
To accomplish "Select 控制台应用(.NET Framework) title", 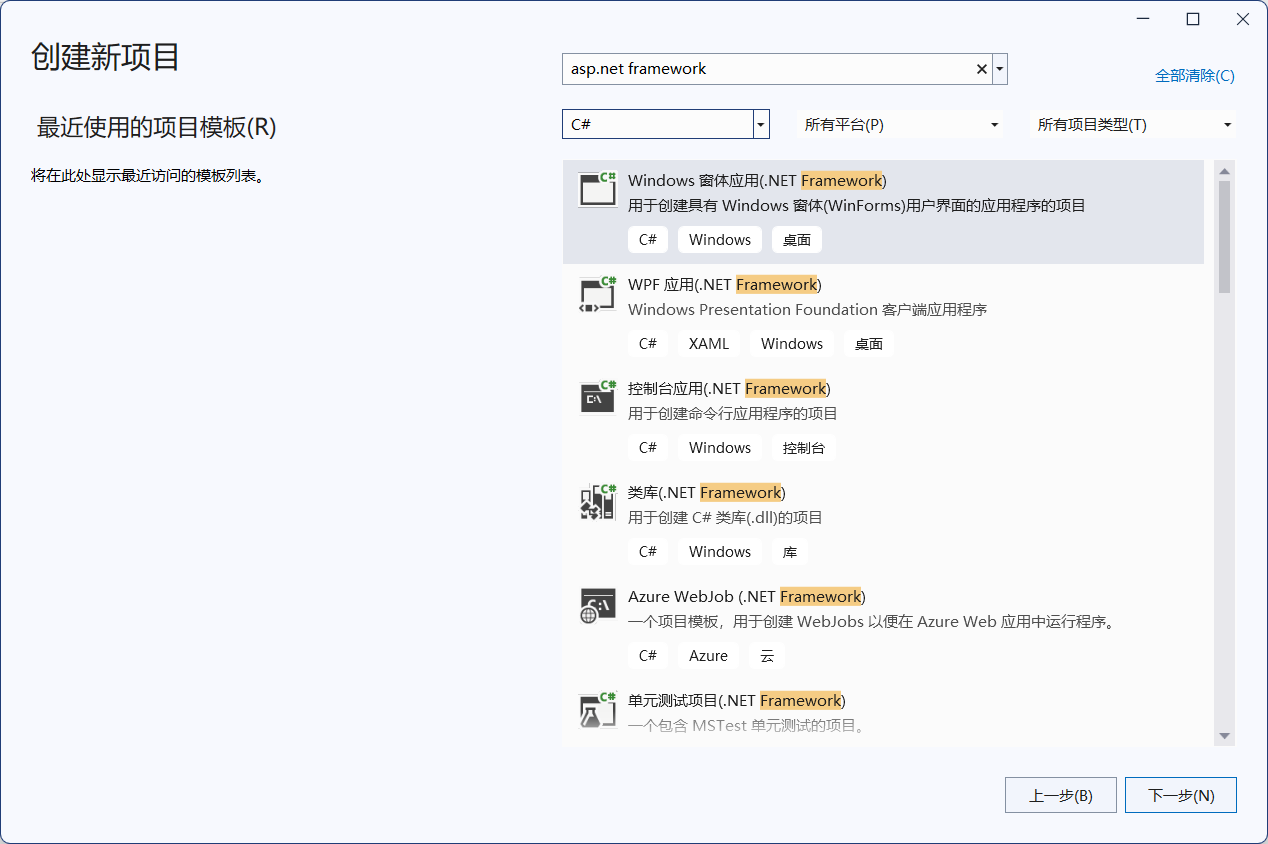I will (729, 389).
